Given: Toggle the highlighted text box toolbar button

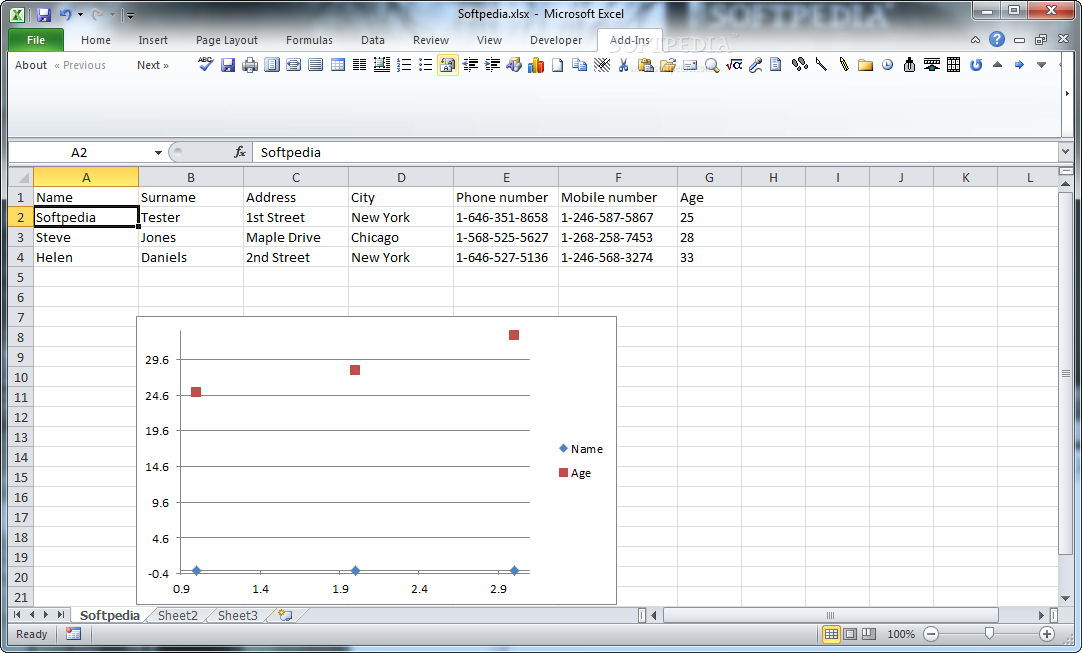Looking at the screenshot, I should (x=448, y=65).
